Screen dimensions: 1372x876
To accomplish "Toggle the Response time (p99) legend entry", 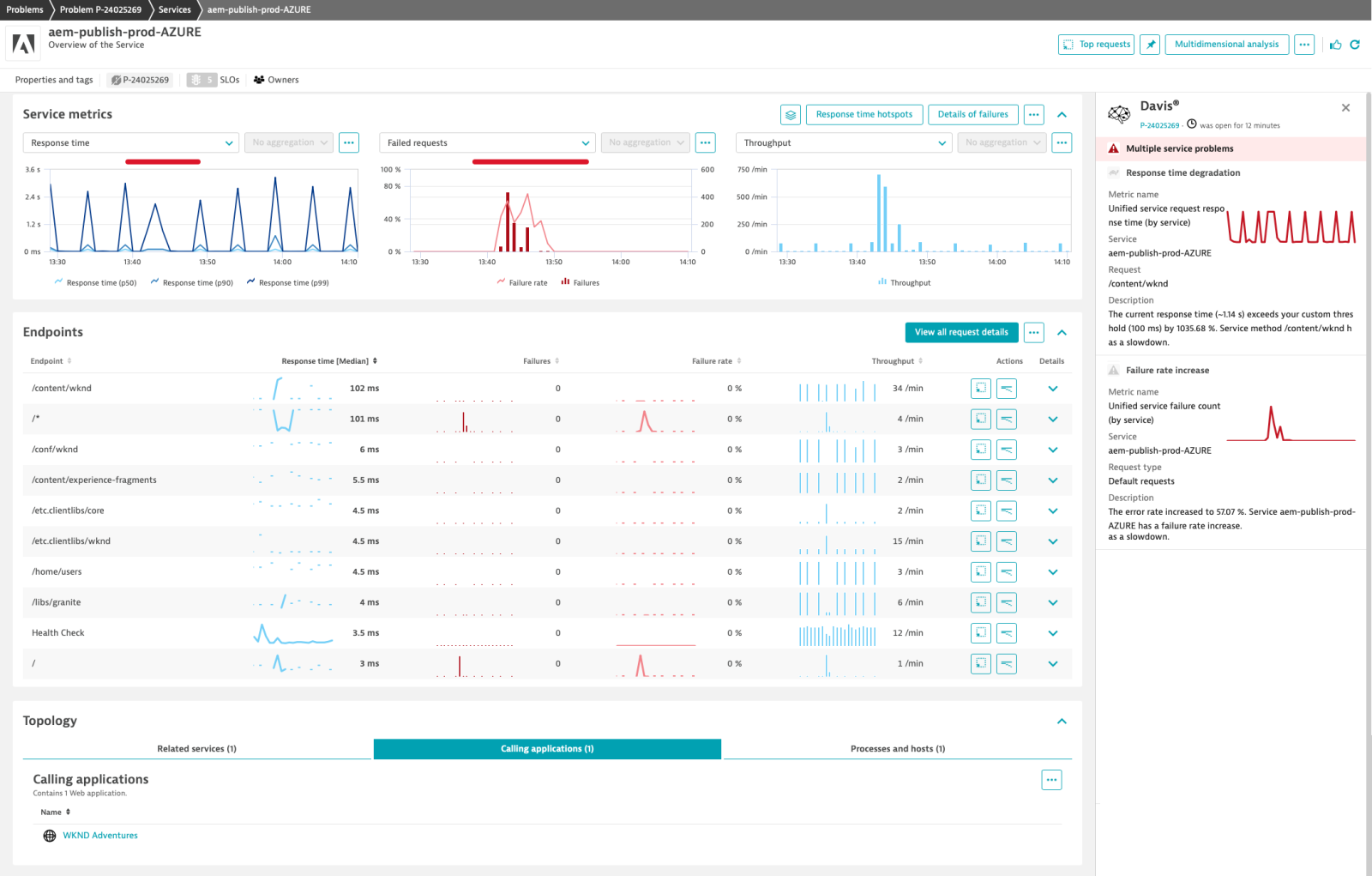I will pyautogui.click(x=287, y=281).
